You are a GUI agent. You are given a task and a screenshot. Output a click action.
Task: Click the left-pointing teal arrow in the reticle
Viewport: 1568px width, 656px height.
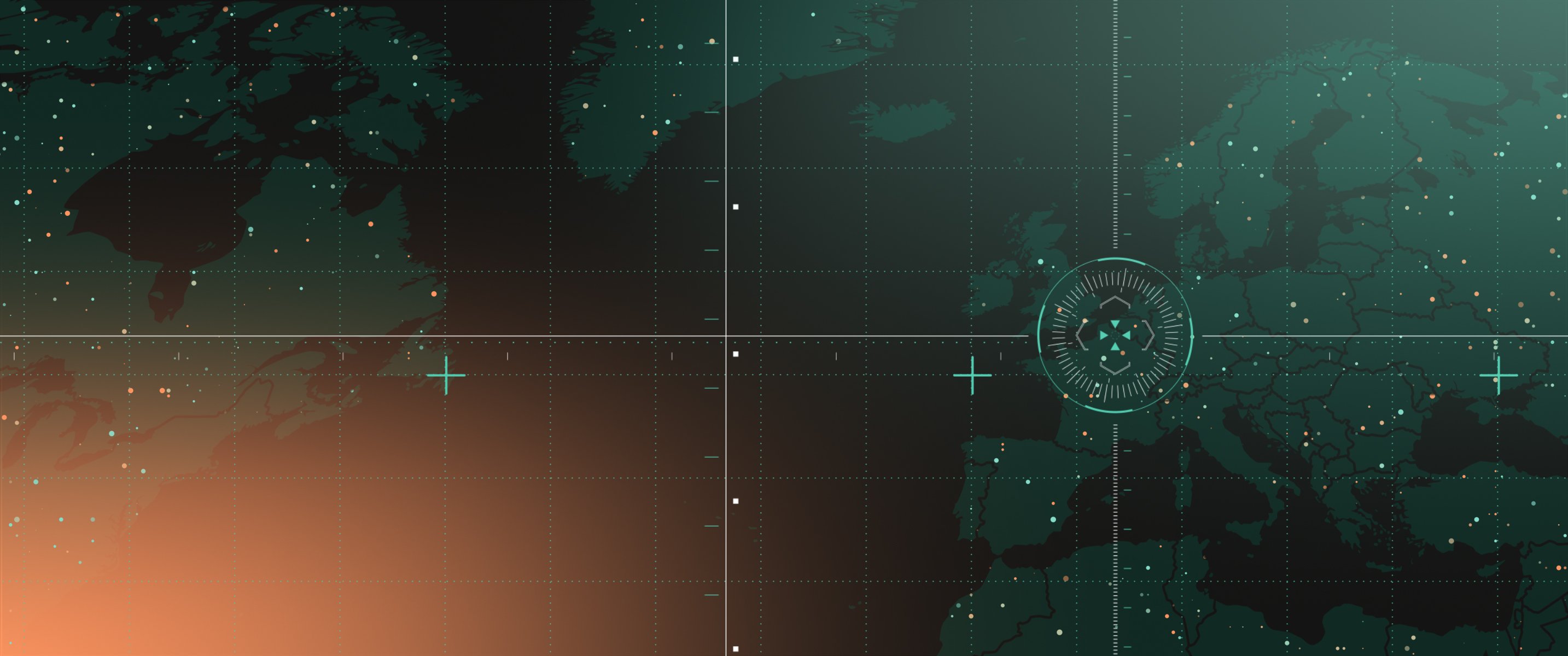pyautogui.click(x=1126, y=335)
